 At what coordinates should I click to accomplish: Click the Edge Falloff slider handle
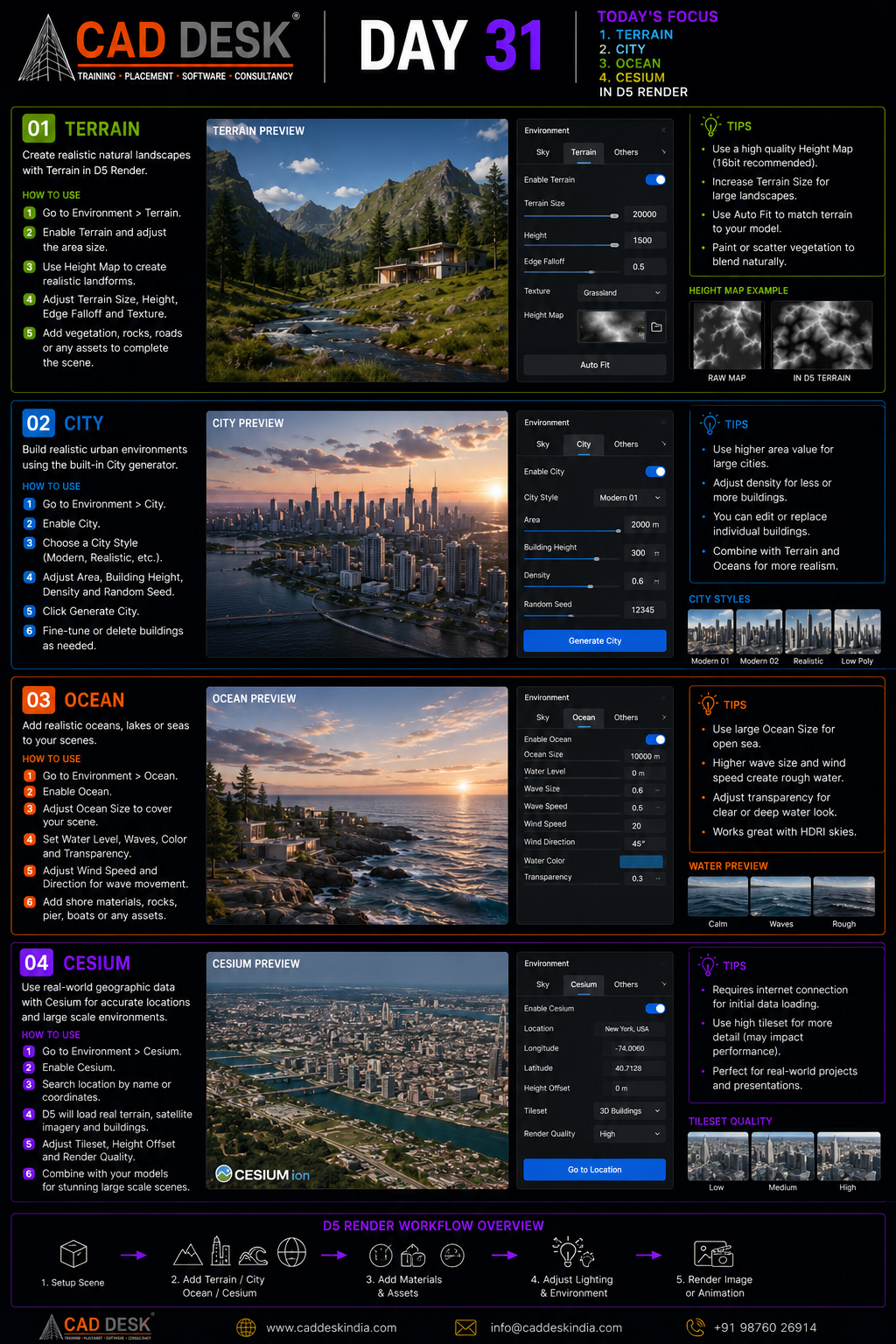(591, 272)
